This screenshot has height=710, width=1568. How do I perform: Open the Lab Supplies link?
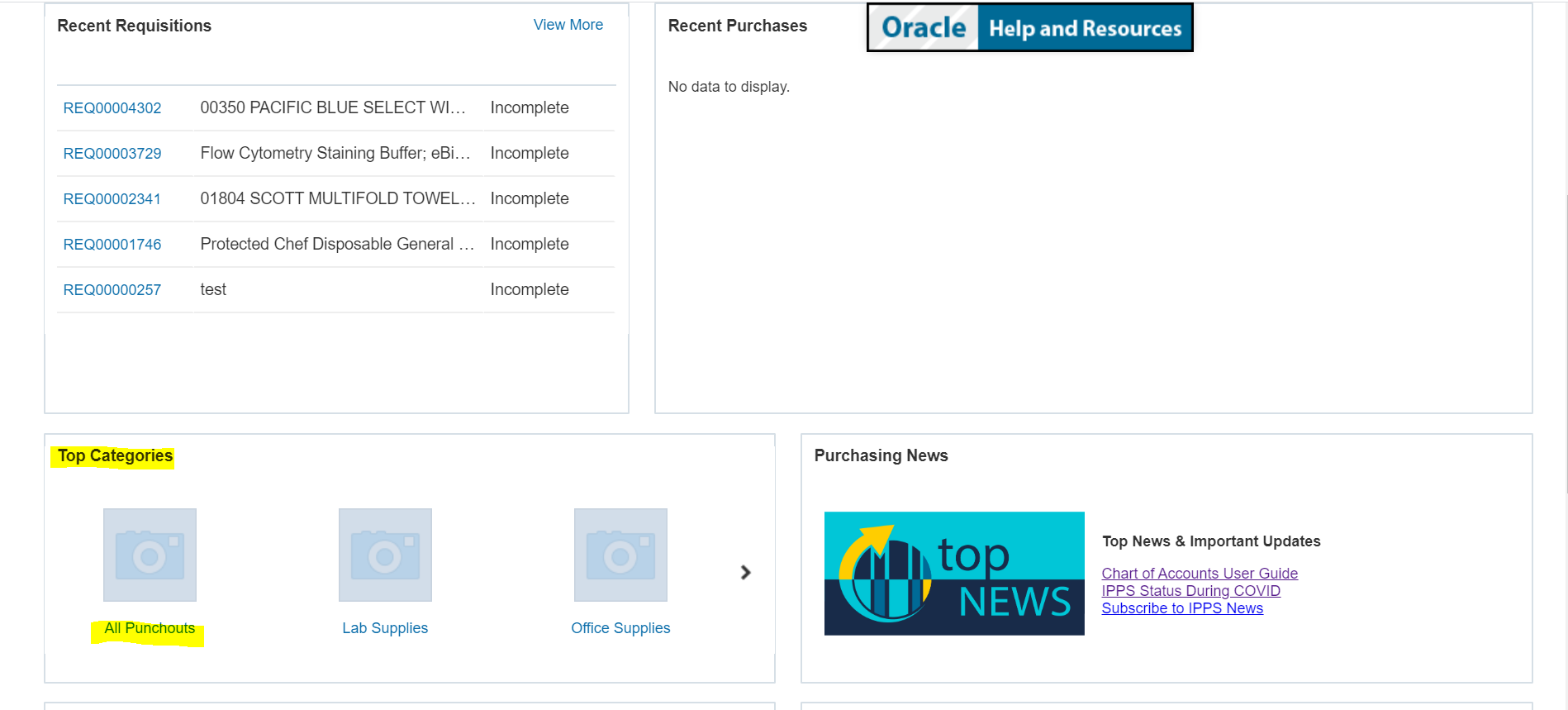click(385, 628)
